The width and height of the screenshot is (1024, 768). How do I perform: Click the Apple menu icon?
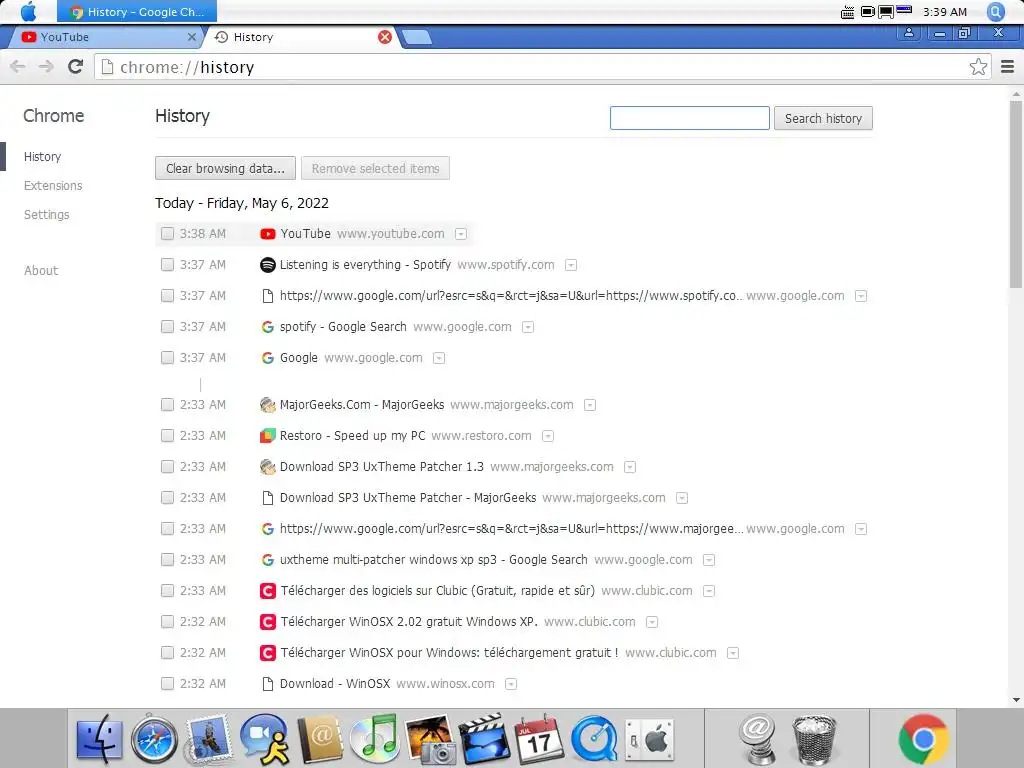(x=29, y=12)
